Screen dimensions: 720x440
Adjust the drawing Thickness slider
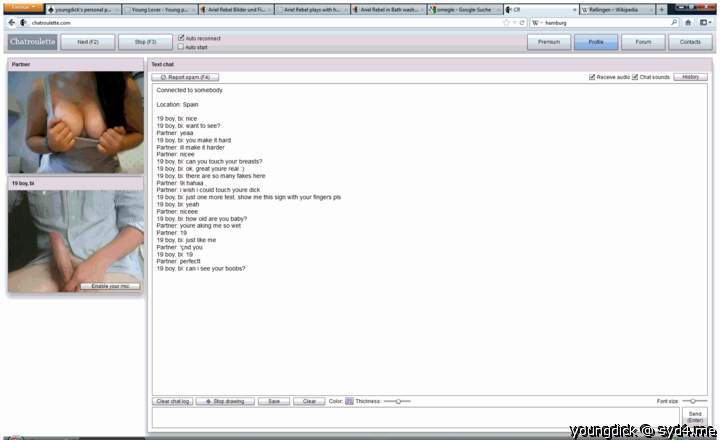click(397, 401)
